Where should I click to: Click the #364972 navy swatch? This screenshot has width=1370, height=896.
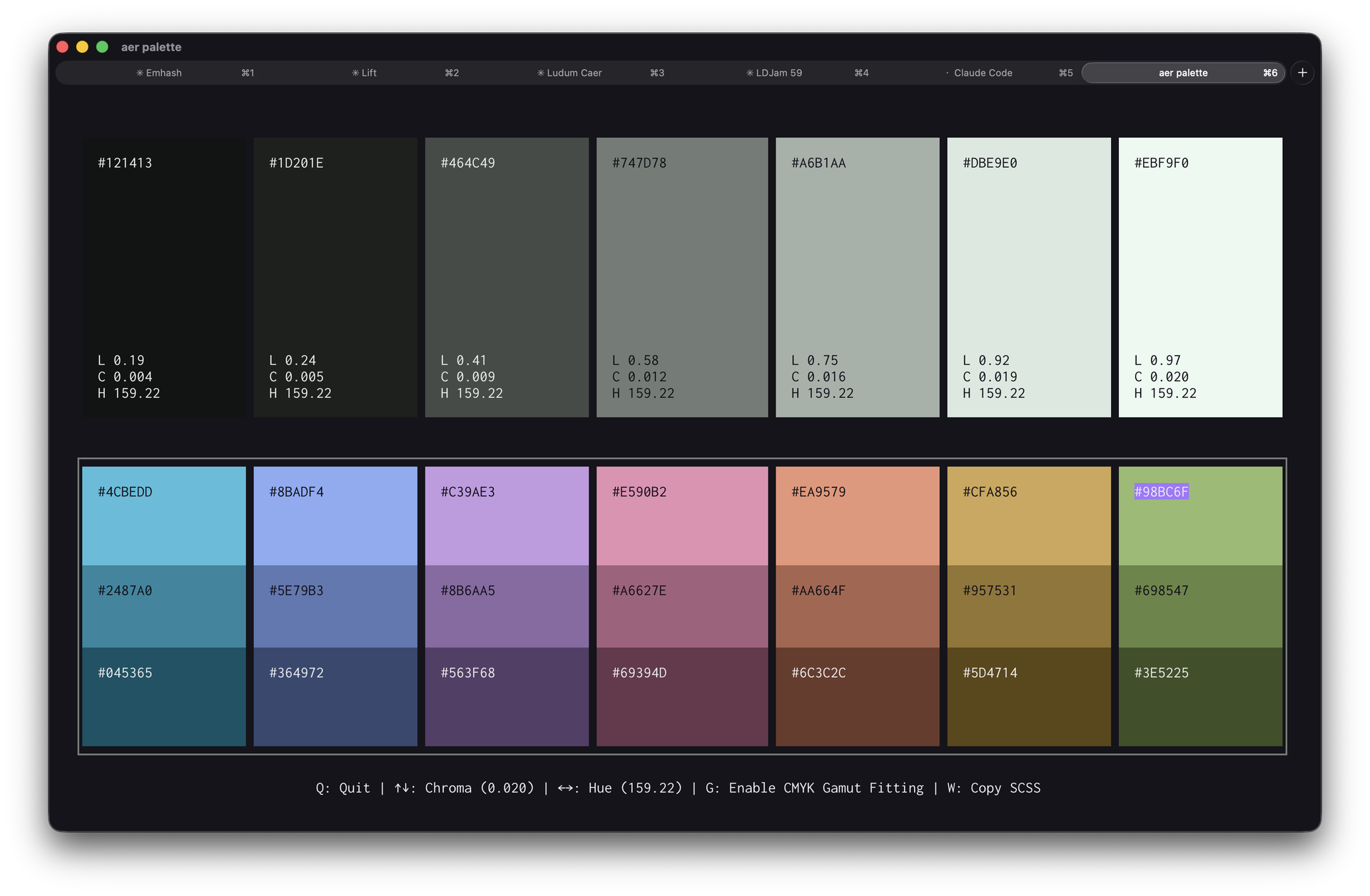click(x=335, y=697)
